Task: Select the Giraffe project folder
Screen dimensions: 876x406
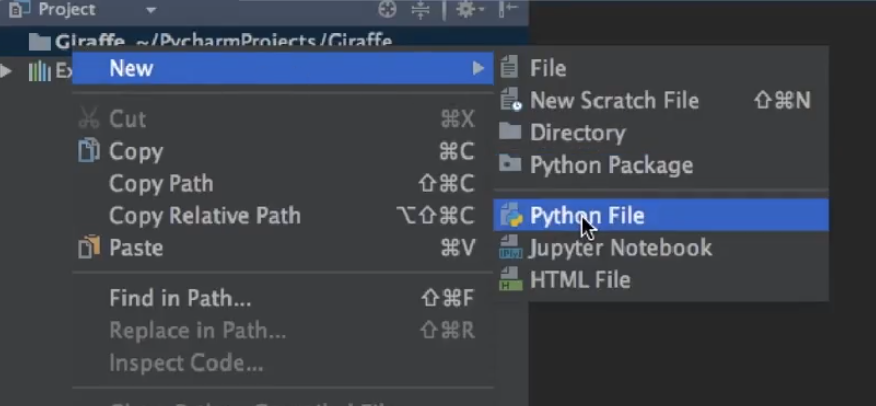Action: pos(264,41)
